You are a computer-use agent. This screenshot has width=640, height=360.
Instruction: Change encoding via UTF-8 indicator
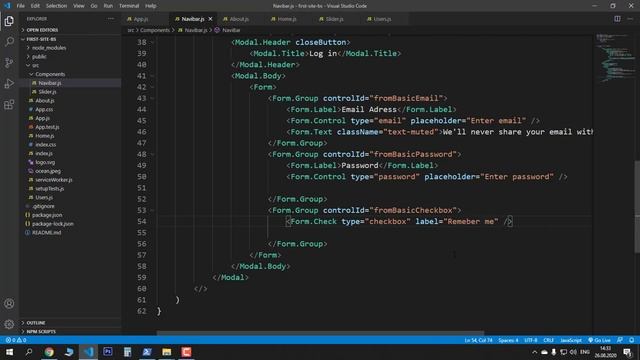click(x=531, y=340)
